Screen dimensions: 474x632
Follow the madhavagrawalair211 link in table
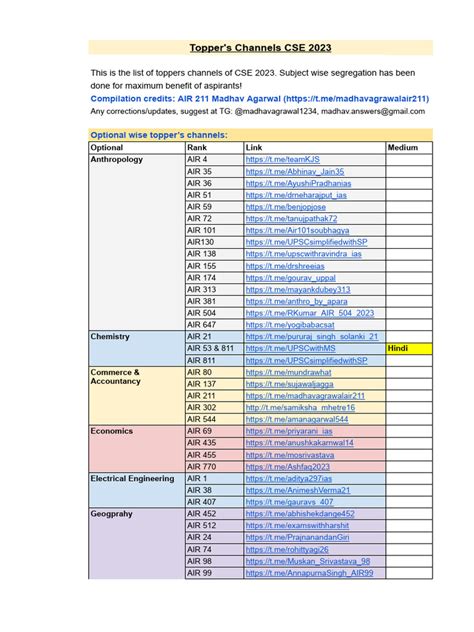click(305, 396)
